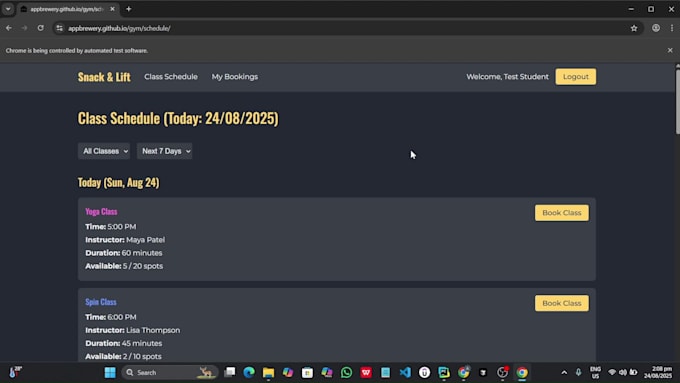Open Task View from the taskbar

[x=230, y=372]
